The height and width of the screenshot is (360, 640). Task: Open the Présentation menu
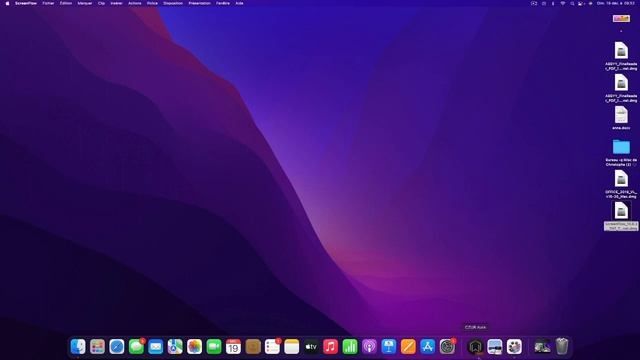pyautogui.click(x=200, y=3)
